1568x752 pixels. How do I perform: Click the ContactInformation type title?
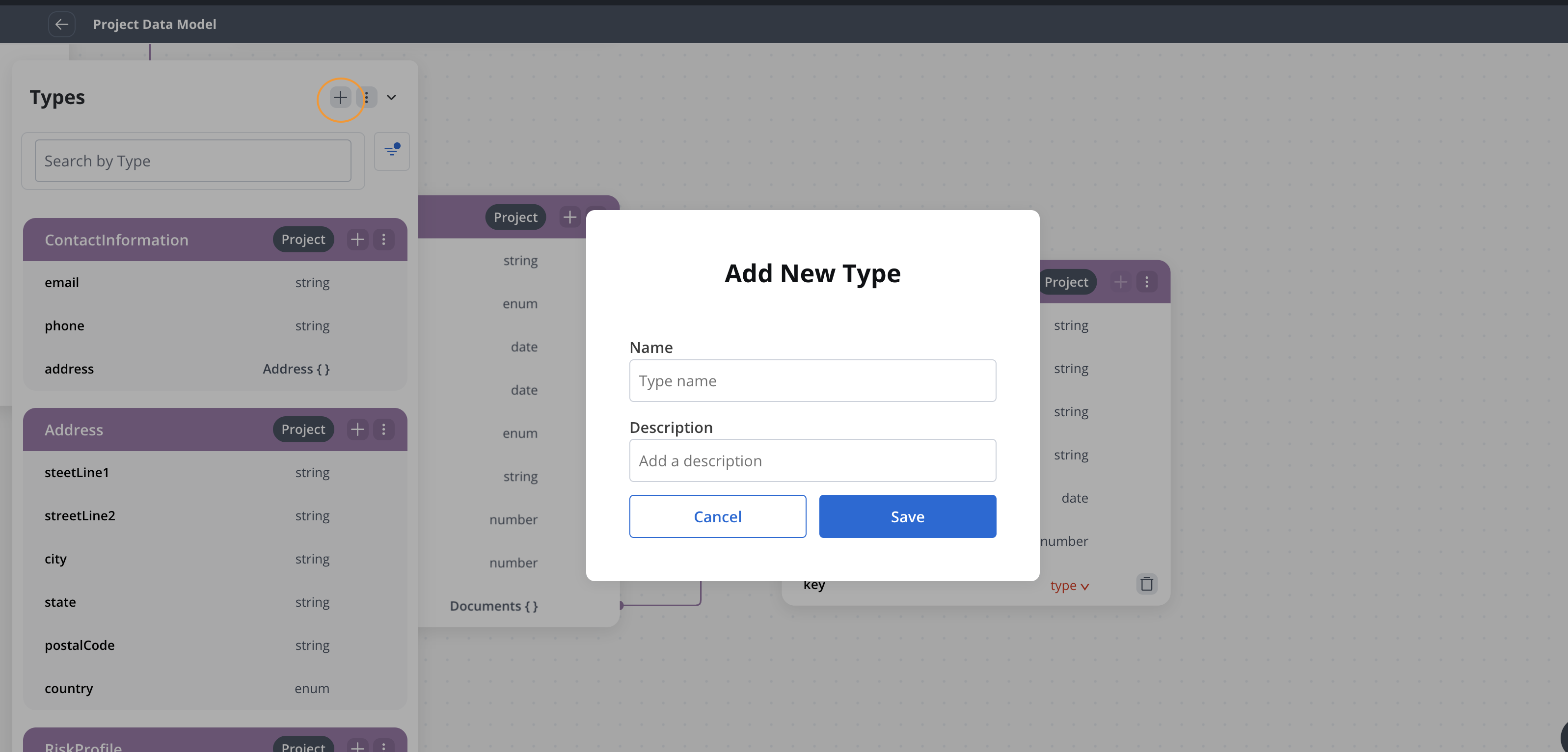click(x=116, y=241)
